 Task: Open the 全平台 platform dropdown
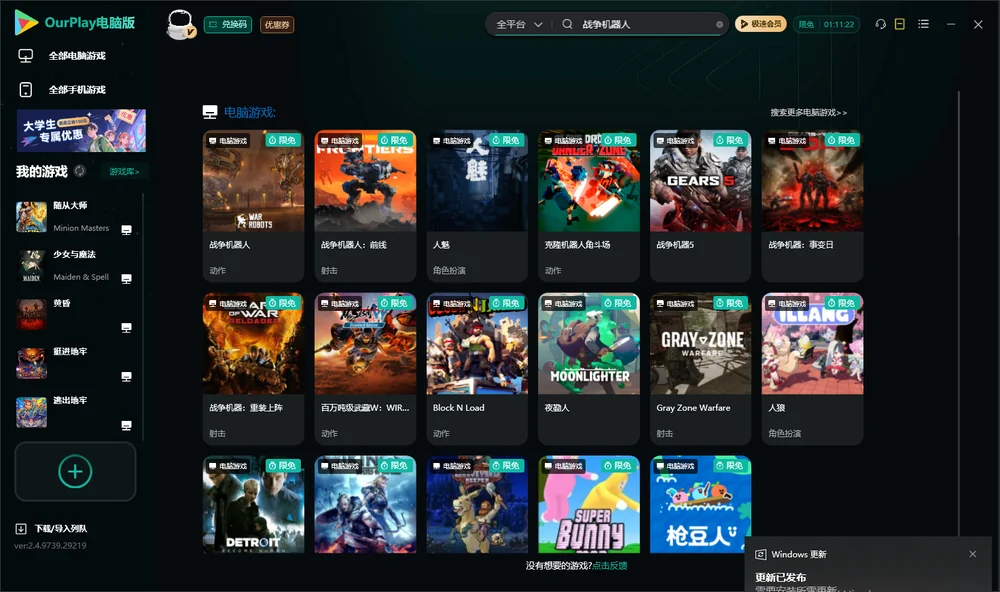coord(519,24)
